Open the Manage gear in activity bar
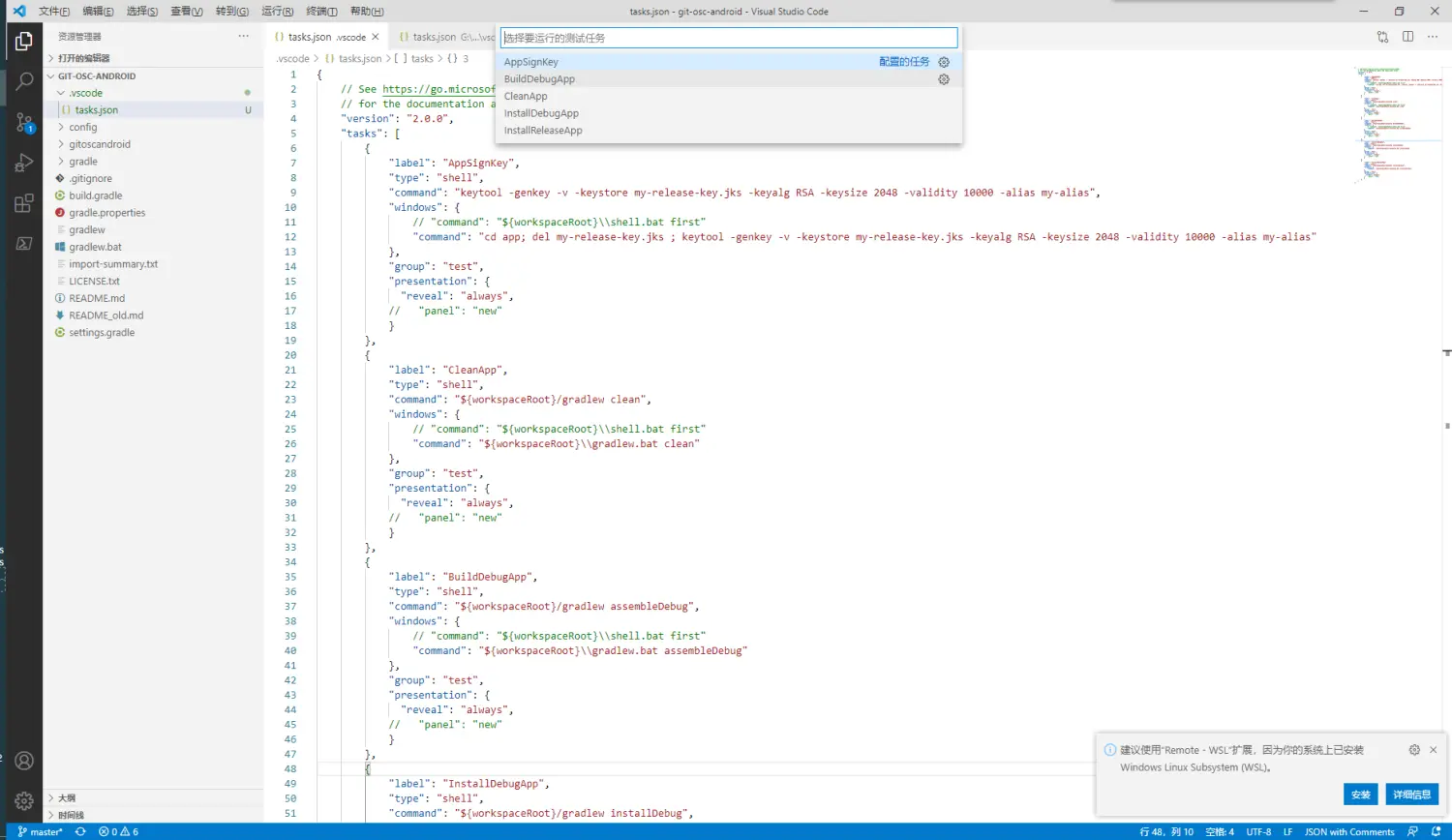1452x840 pixels. click(24, 800)
